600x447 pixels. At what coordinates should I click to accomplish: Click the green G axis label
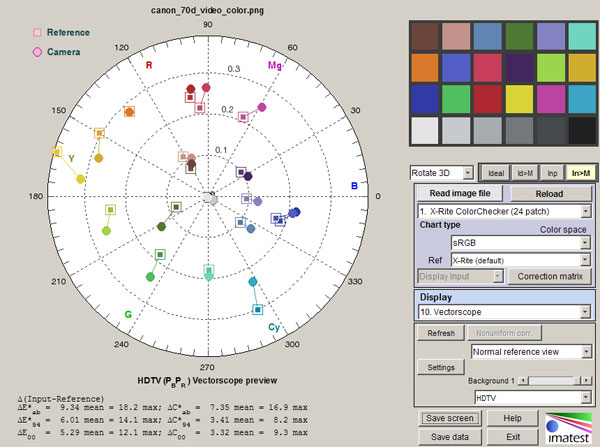point(128,314)
